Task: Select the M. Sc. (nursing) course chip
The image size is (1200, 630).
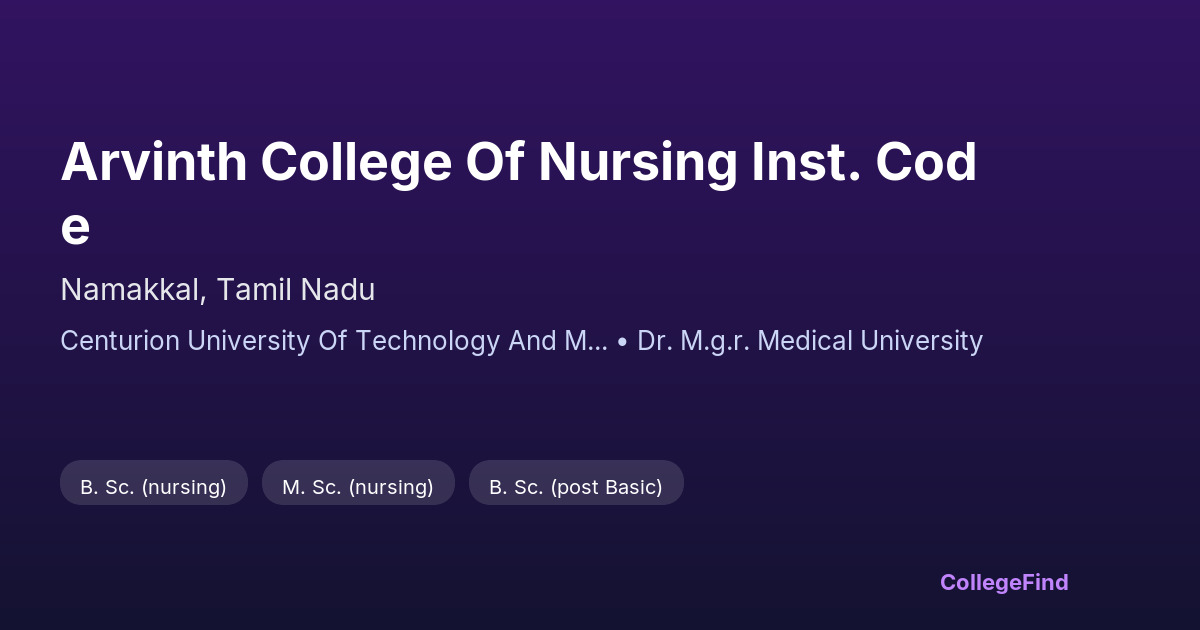Action: 358,487
